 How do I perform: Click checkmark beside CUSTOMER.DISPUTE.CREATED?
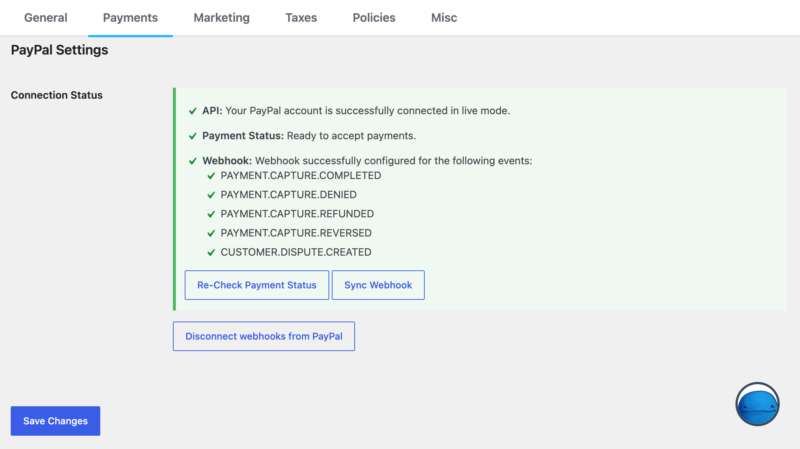211,252
